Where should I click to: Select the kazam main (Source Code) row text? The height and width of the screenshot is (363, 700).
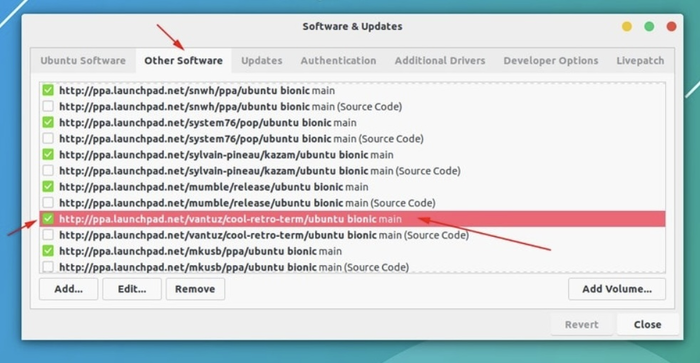(259, 171)
